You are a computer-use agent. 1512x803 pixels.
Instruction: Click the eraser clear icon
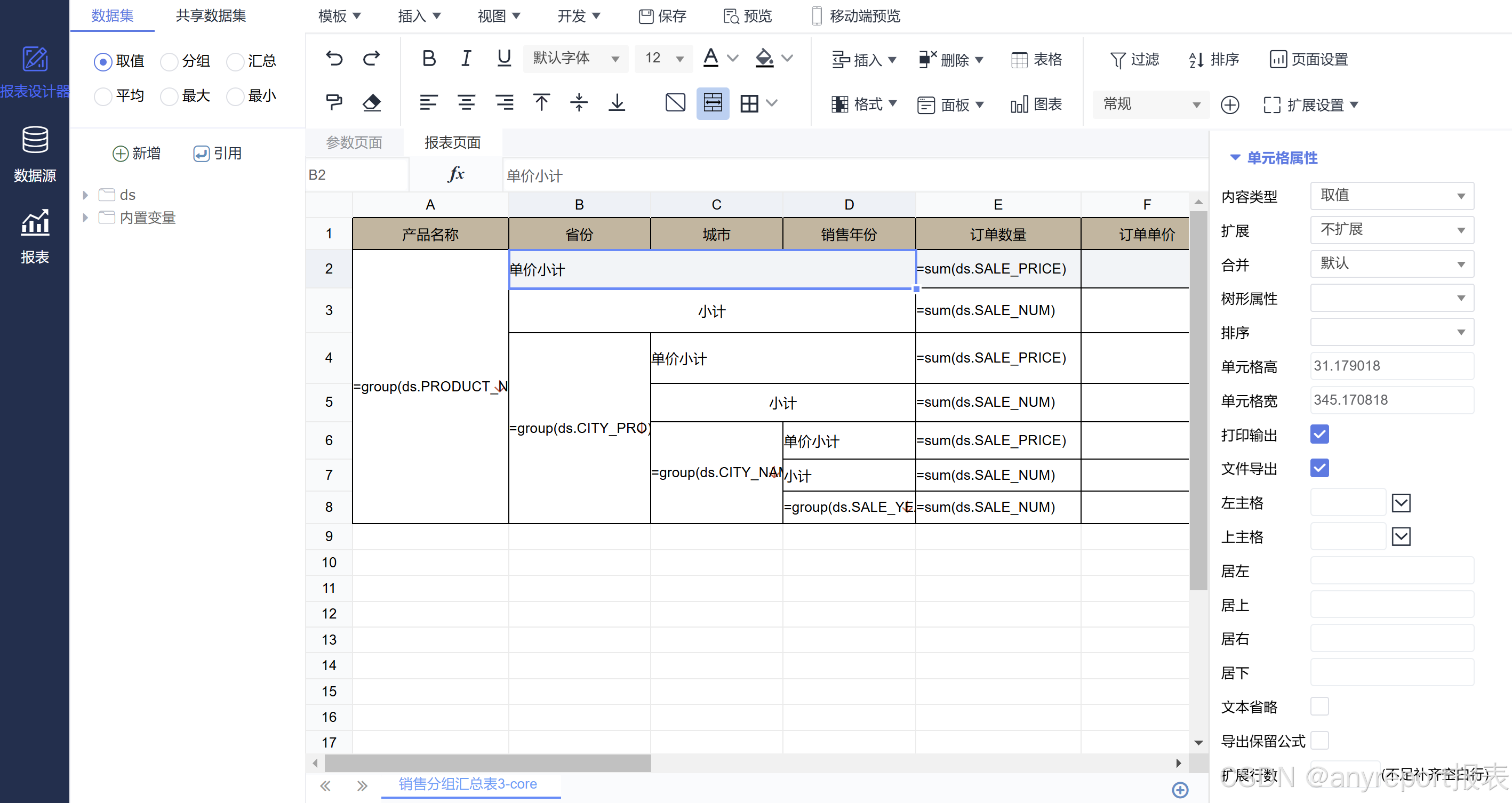pos(371,103)
